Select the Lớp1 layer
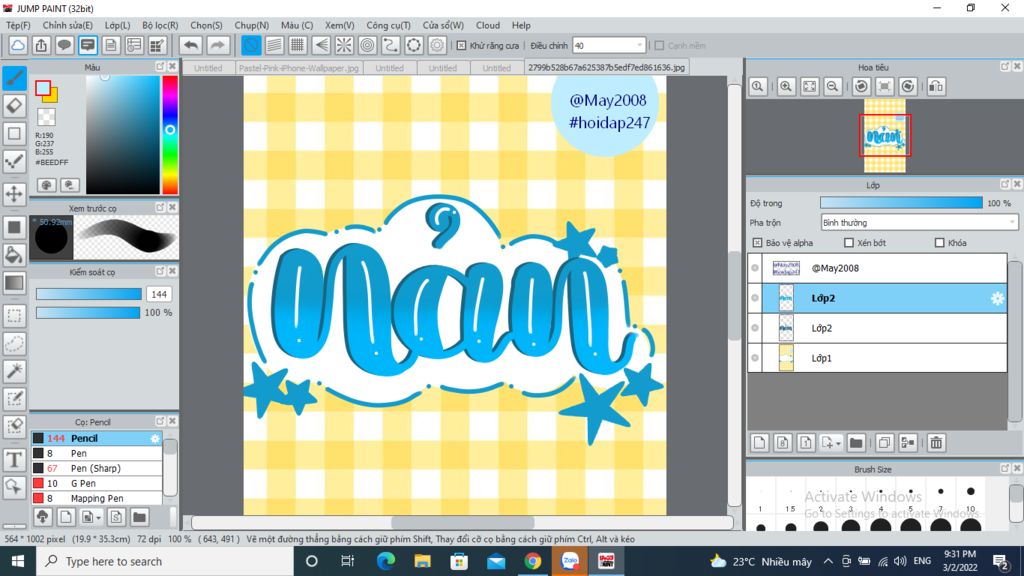1024x576 pixels. coord(877,358)
